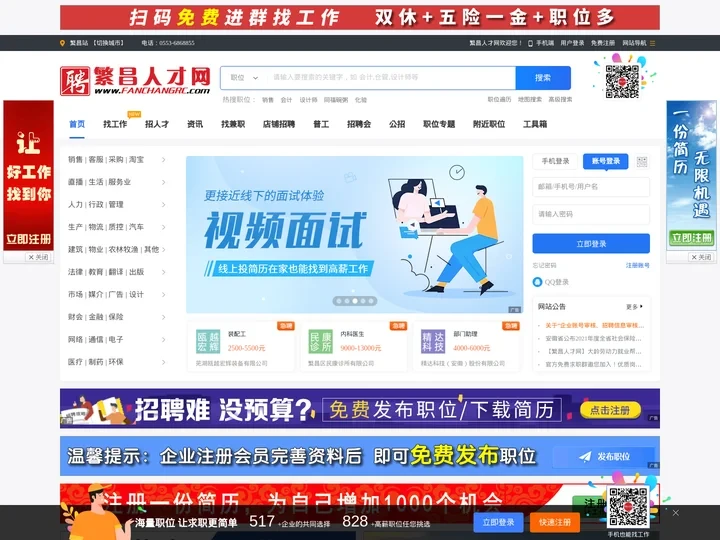Click the location pin icon by 繁昌站
720x540 pixels.
[x=62, y=43]
